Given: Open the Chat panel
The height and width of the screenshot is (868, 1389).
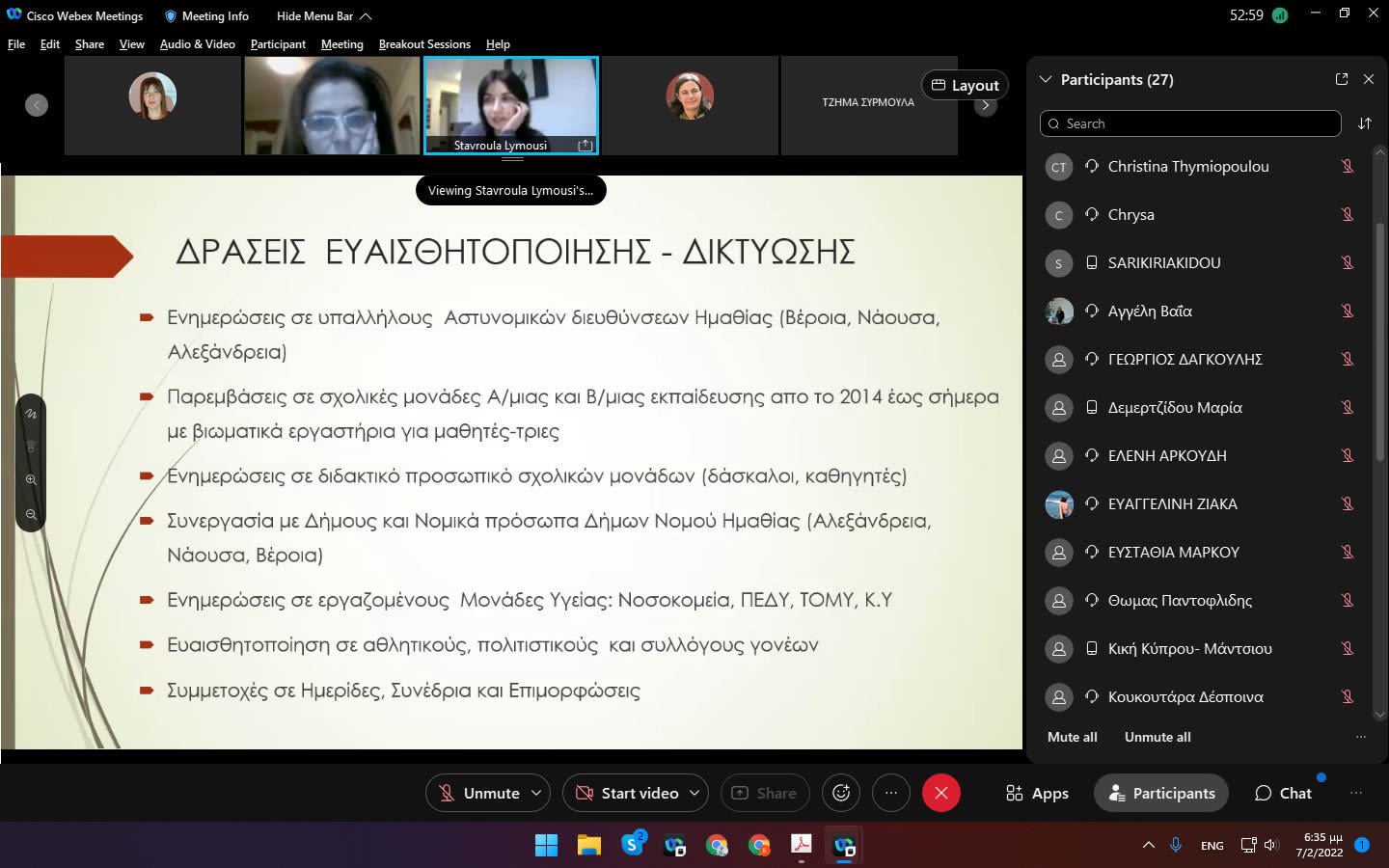Looking at the screenshot, I should point(1283,793).
